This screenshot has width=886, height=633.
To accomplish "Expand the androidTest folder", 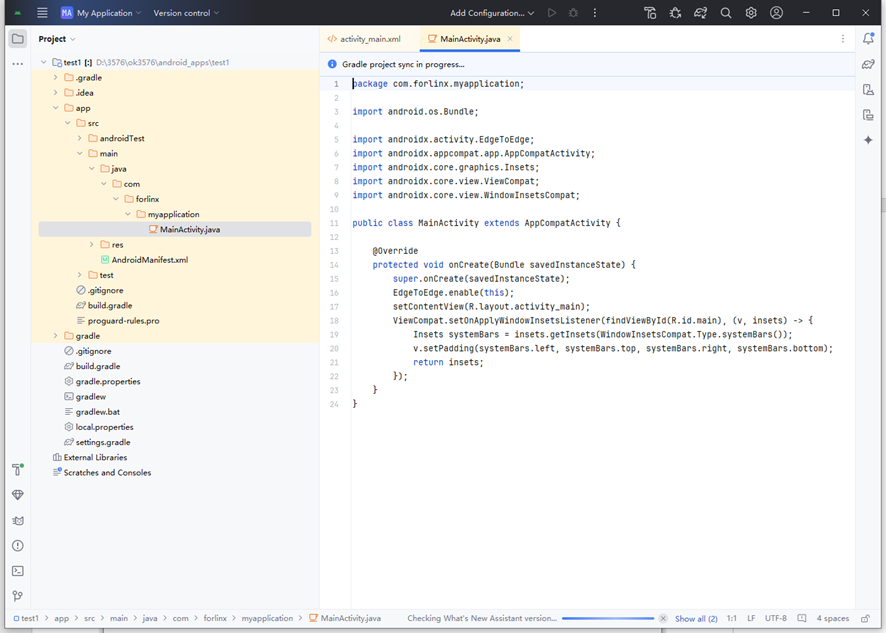I will click(x=80, y=138).
